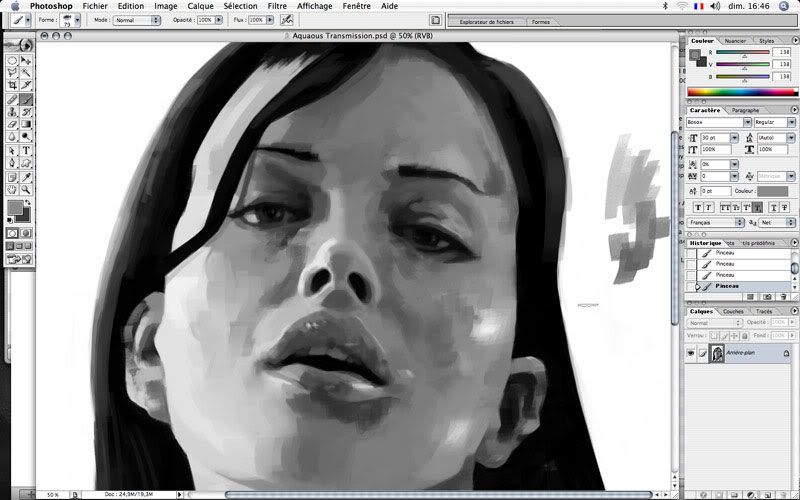Select the Eraser tool
Image resolution: width=800 pixels, height=500 pixels.
tap(12, 125)
